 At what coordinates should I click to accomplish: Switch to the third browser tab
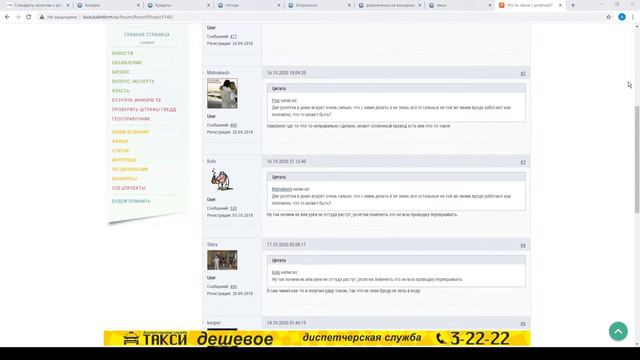coord(178,5)
